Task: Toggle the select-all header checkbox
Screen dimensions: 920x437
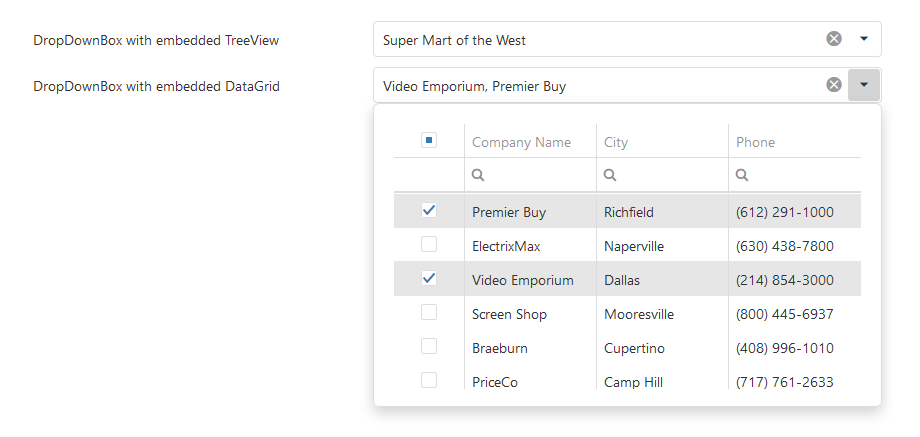Action: pos(429,141)
